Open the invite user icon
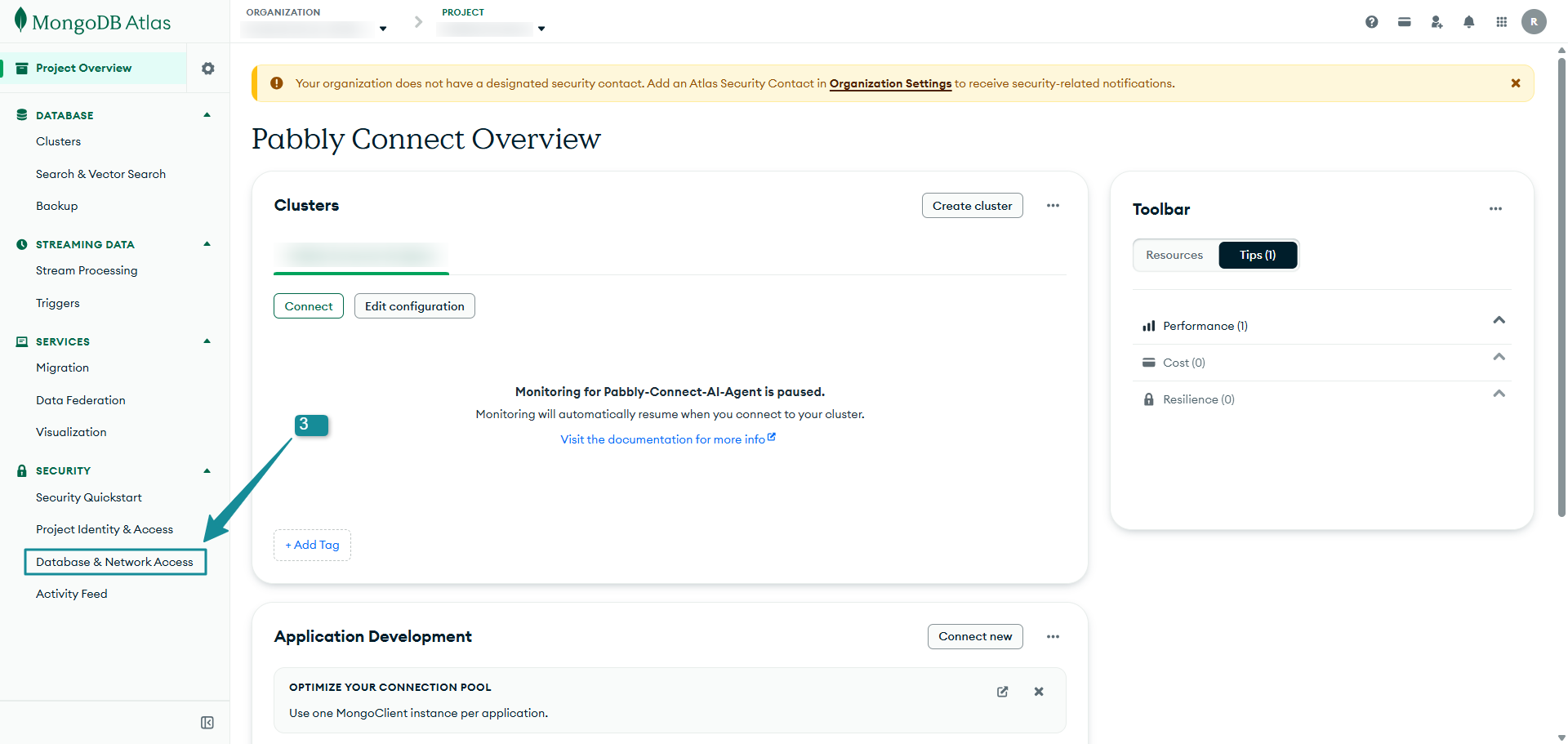1568x744 pixels. pyautogui.click(x=1437, y=22)
